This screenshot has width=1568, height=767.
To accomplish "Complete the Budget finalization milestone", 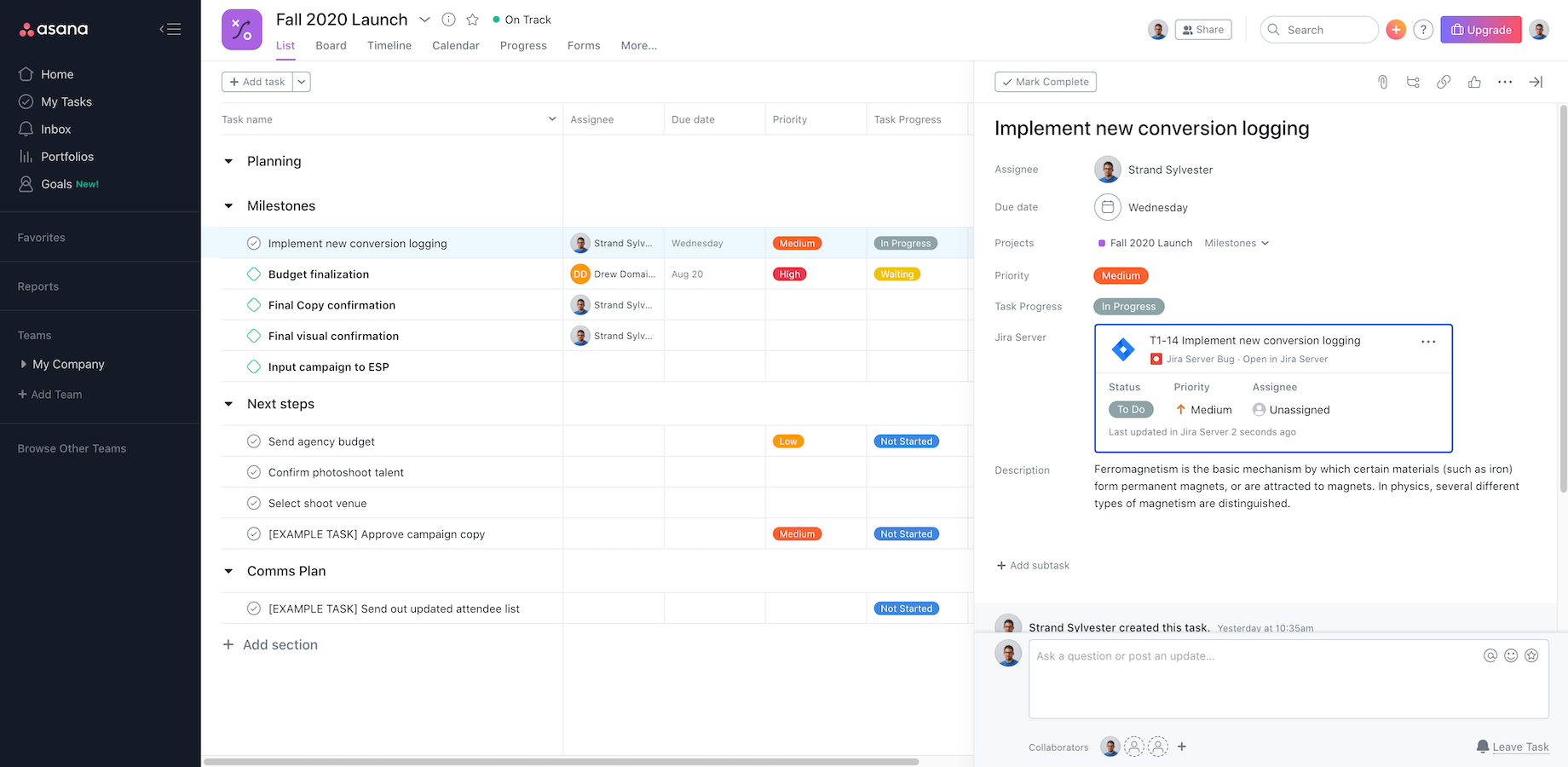I will 254,274.
